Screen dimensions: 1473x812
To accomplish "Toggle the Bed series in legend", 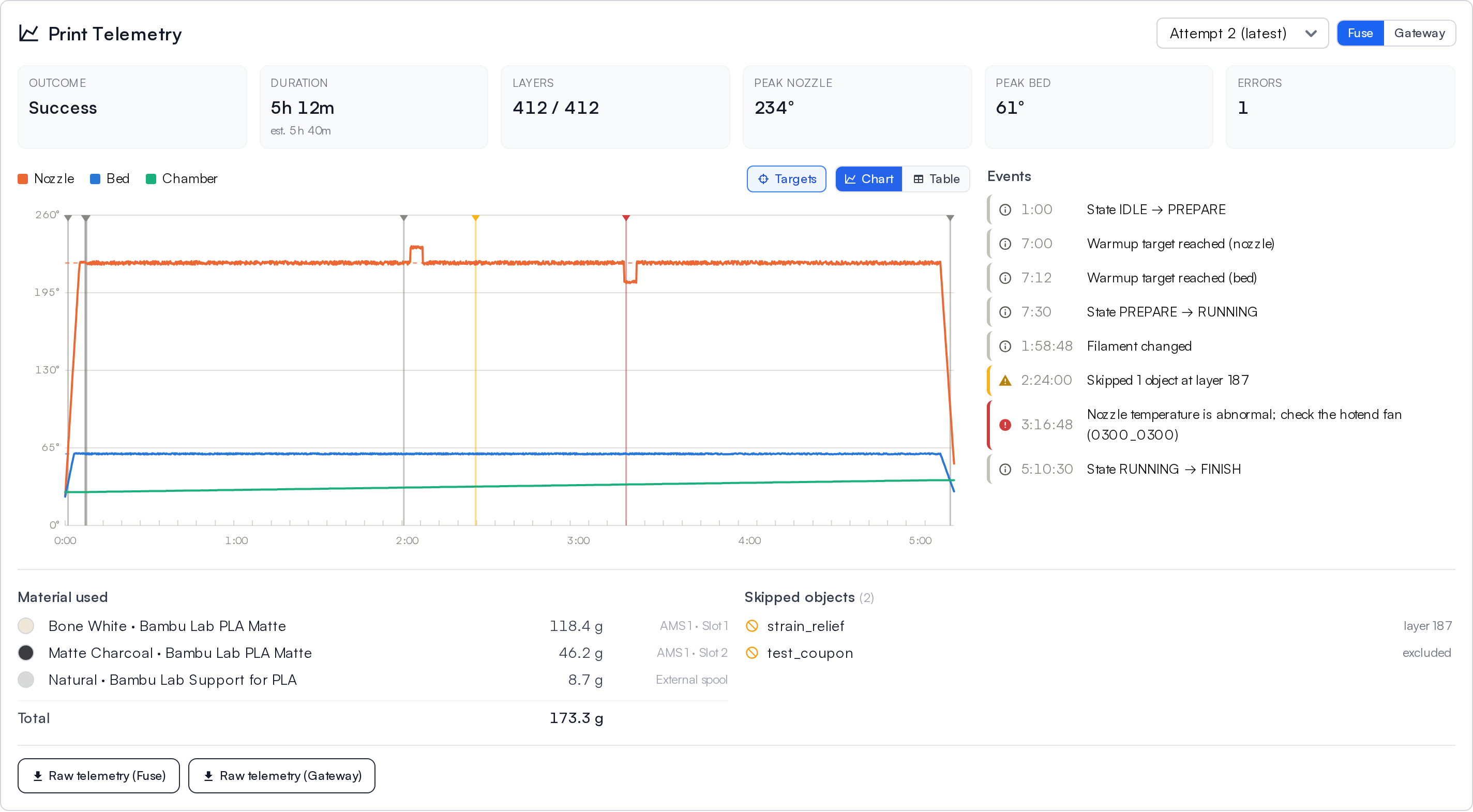I will click(110, 178).
